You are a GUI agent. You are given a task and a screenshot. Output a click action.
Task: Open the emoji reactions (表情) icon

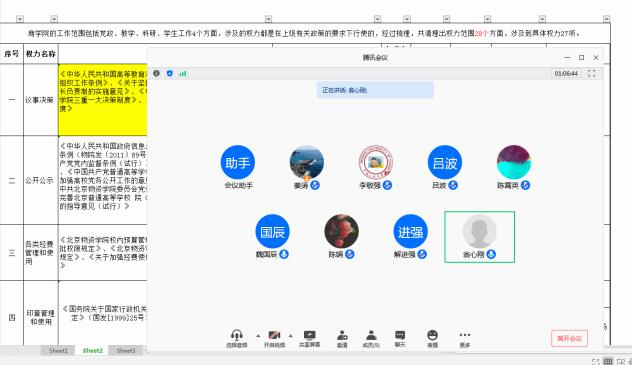pyautogui.click(x=432, y=339)
